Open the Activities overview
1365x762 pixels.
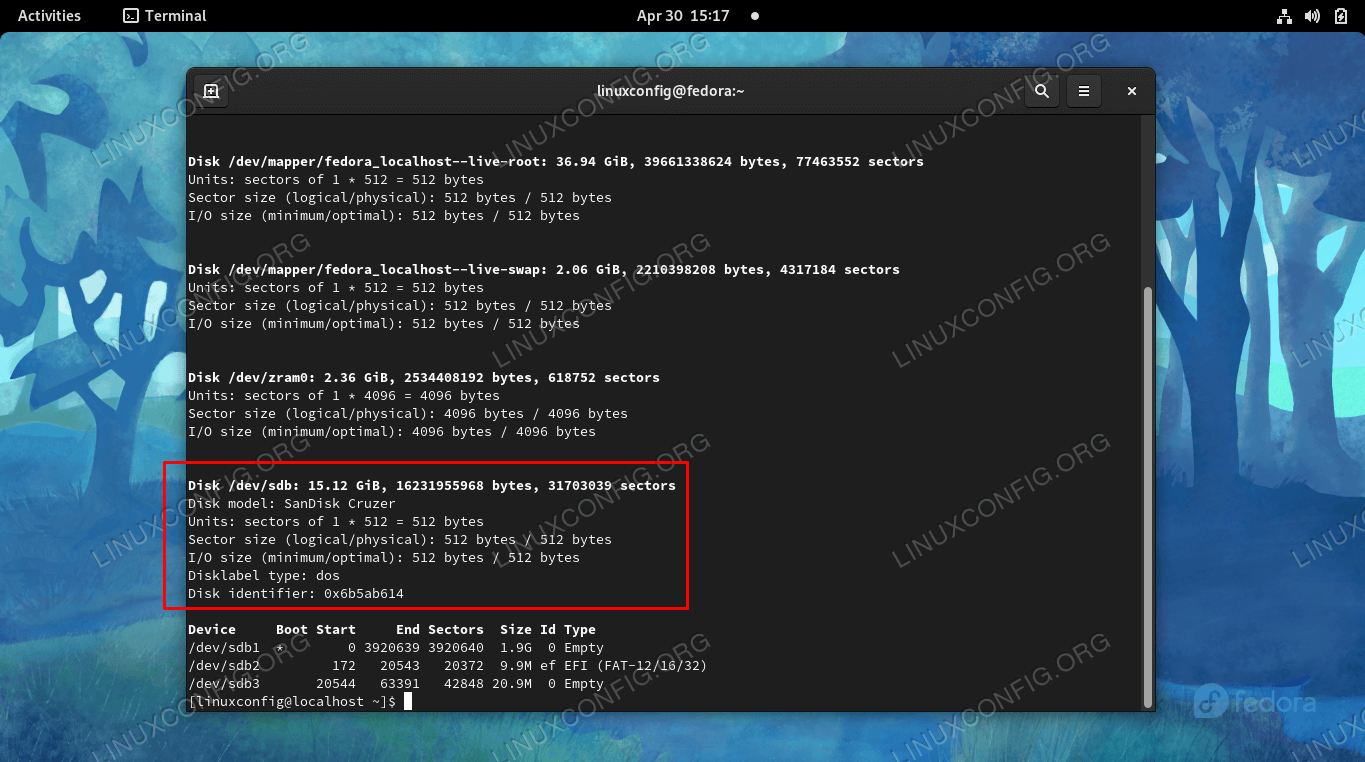tap(49, 16)
